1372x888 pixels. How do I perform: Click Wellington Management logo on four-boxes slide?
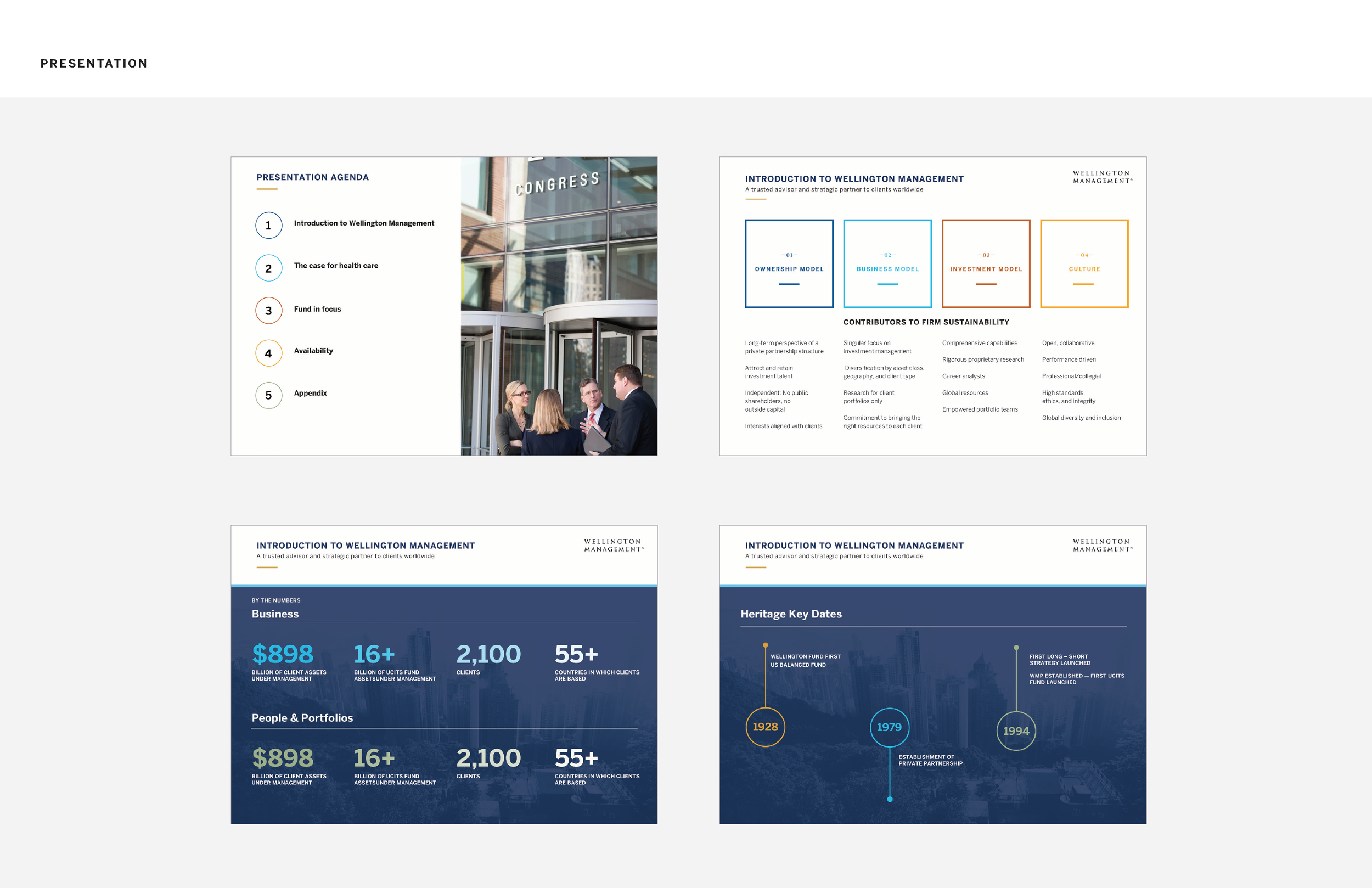click(x=1102, y=177)
